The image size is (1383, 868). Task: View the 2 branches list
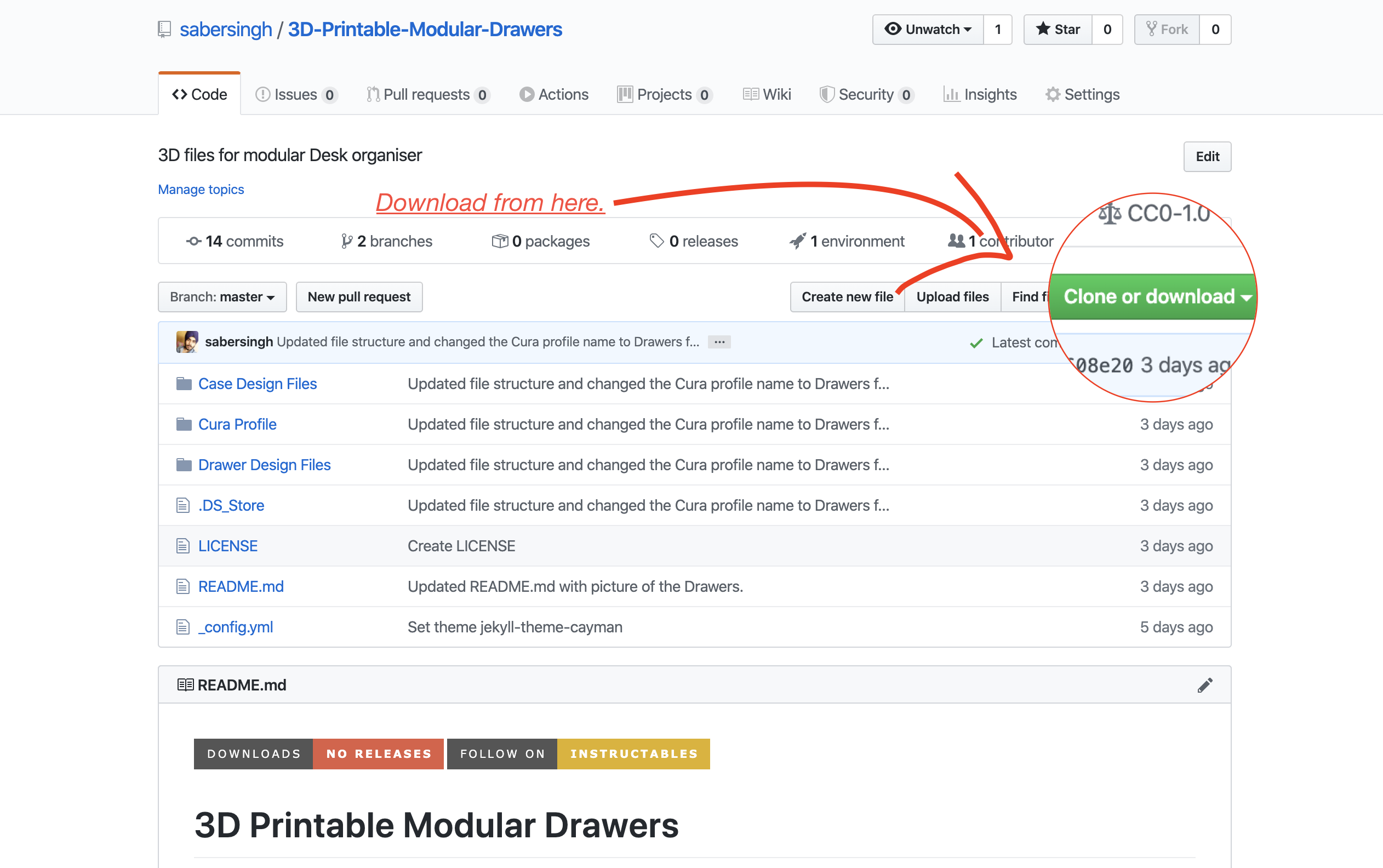387,241
